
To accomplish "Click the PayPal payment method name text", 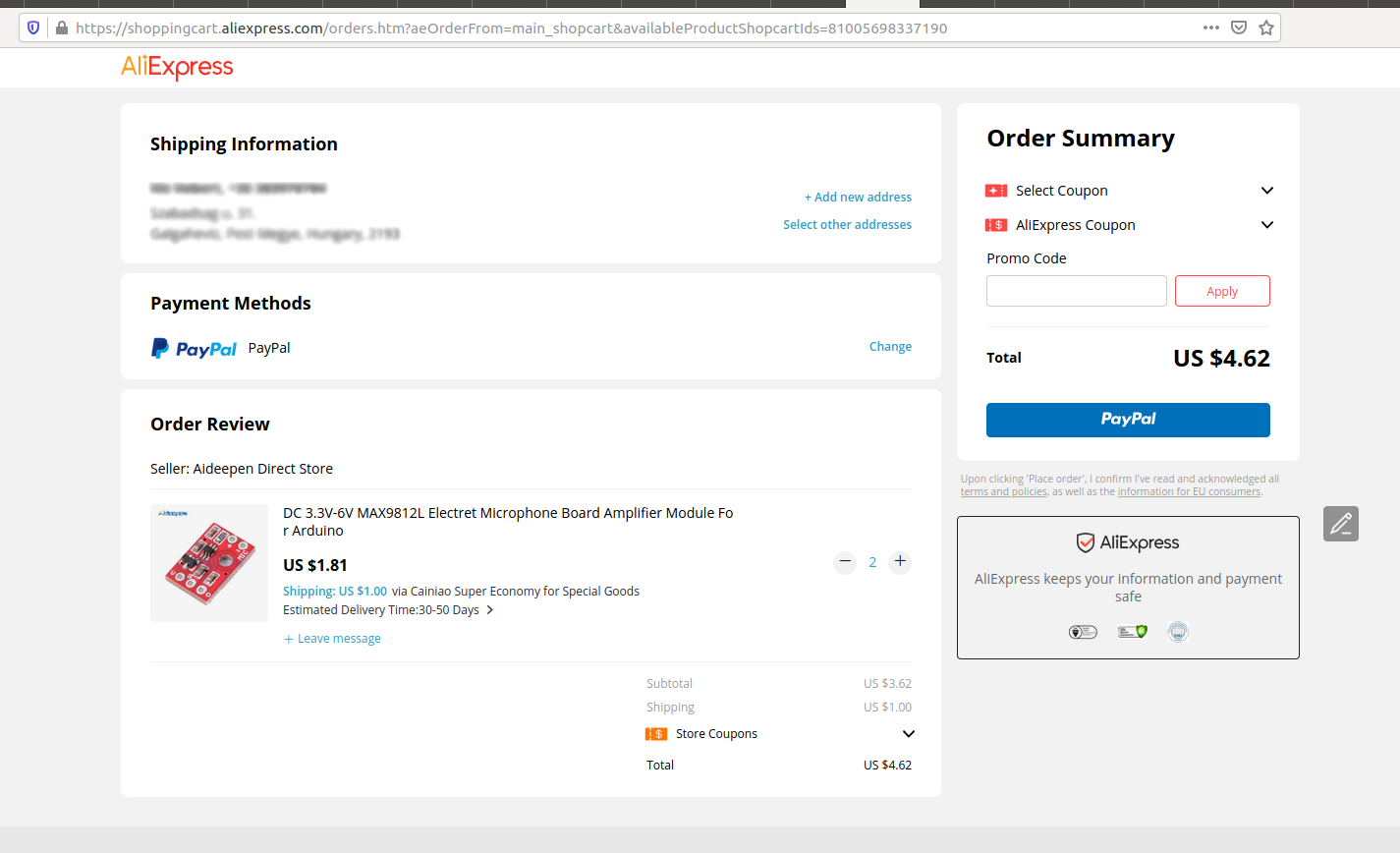I will pyautogui.click(x=269, y=348).
